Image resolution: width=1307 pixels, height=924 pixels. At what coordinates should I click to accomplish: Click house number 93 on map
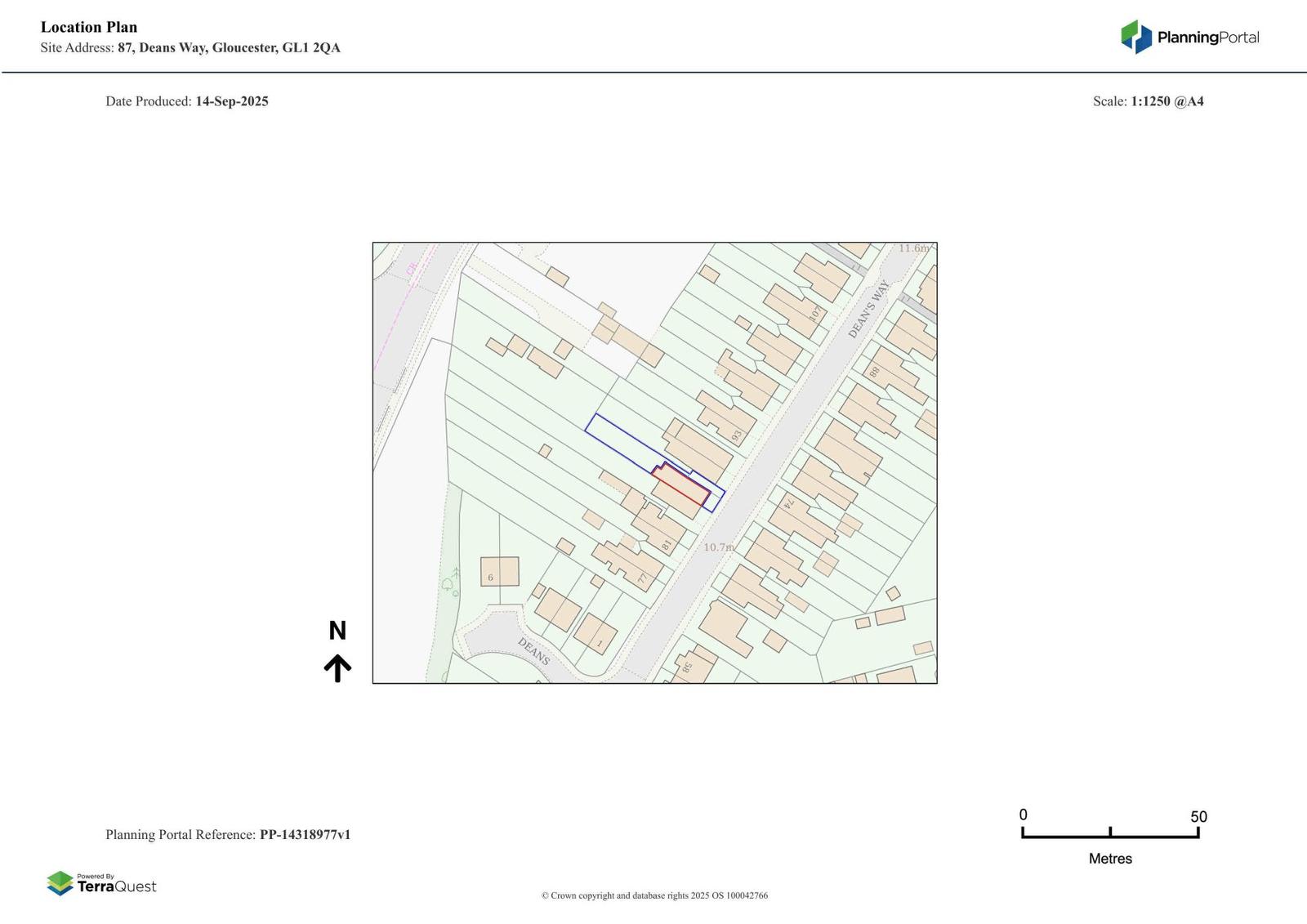(737, 436)
